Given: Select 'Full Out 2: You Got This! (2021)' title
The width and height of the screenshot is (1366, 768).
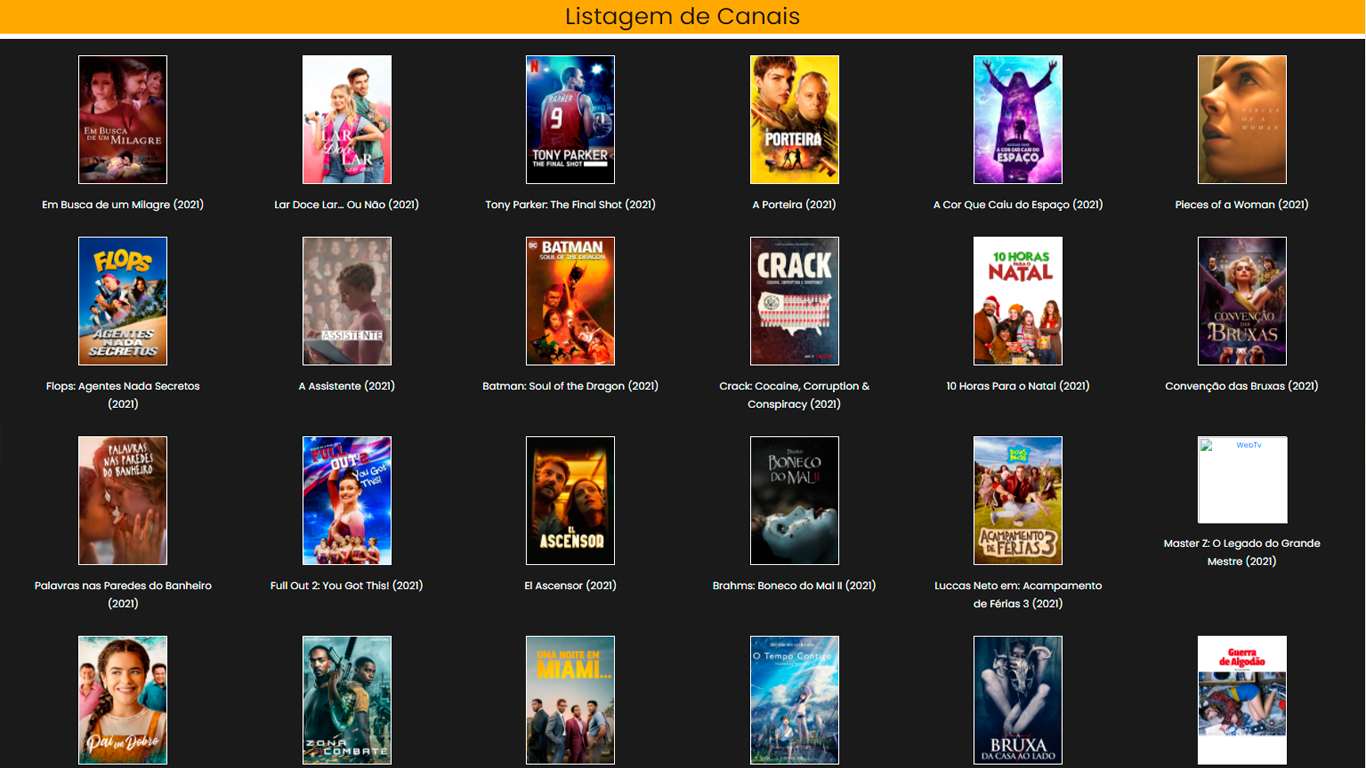Looking at the screenshot, I should tap(347, 586).
